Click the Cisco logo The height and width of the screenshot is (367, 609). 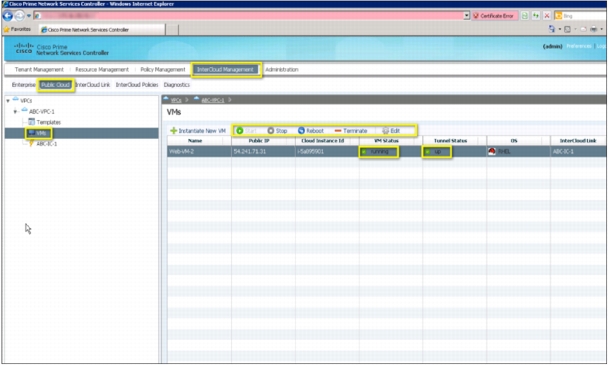pyautogui.click(x=24, y=49)
